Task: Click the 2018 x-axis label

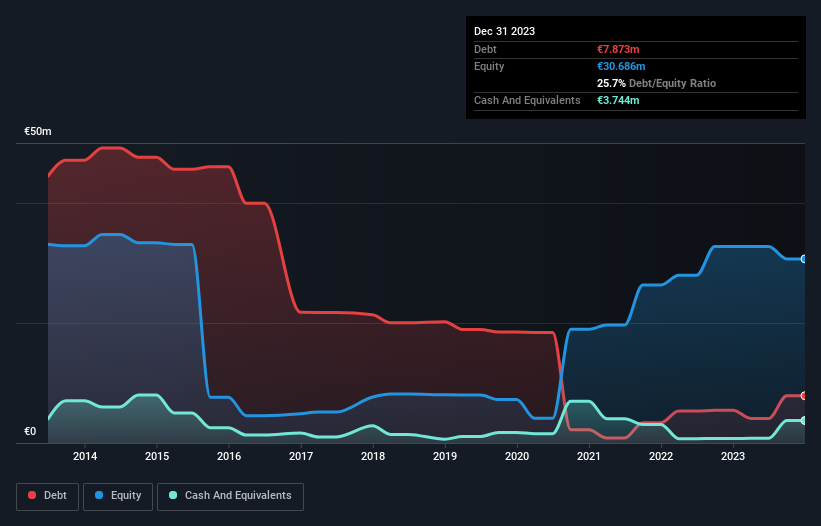Action: pos(373,456)
